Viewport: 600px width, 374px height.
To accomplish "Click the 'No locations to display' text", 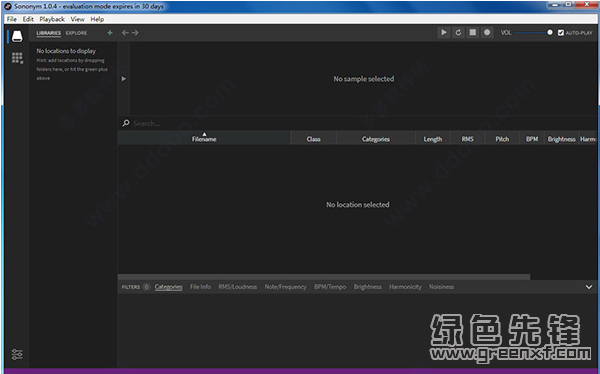I will 66,51.
